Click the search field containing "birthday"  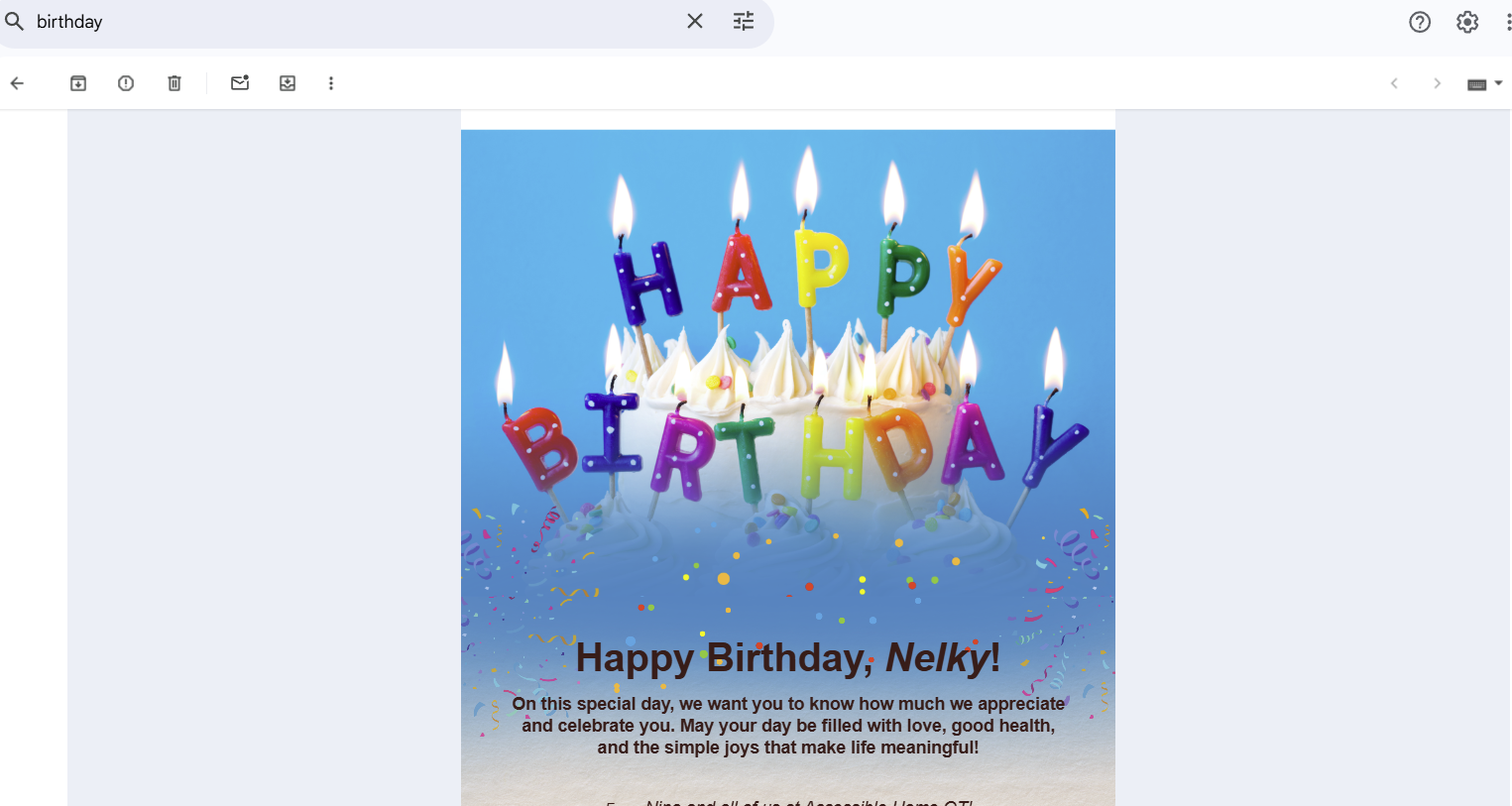coord(347,22)
